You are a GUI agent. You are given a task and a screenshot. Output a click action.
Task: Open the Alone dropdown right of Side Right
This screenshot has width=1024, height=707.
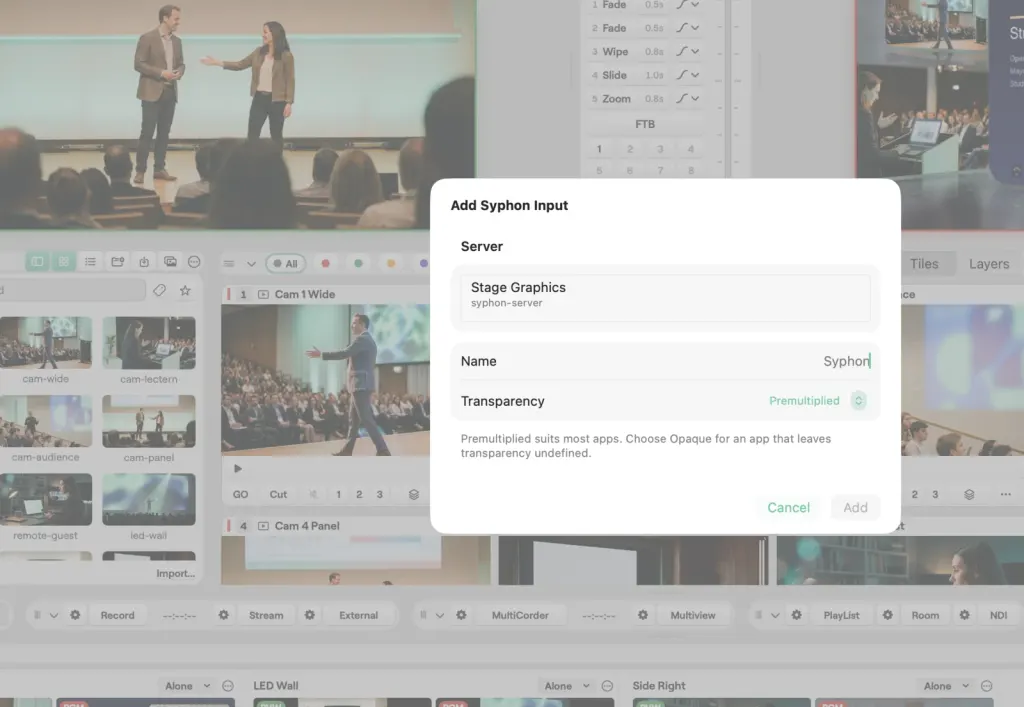(946, 685)
